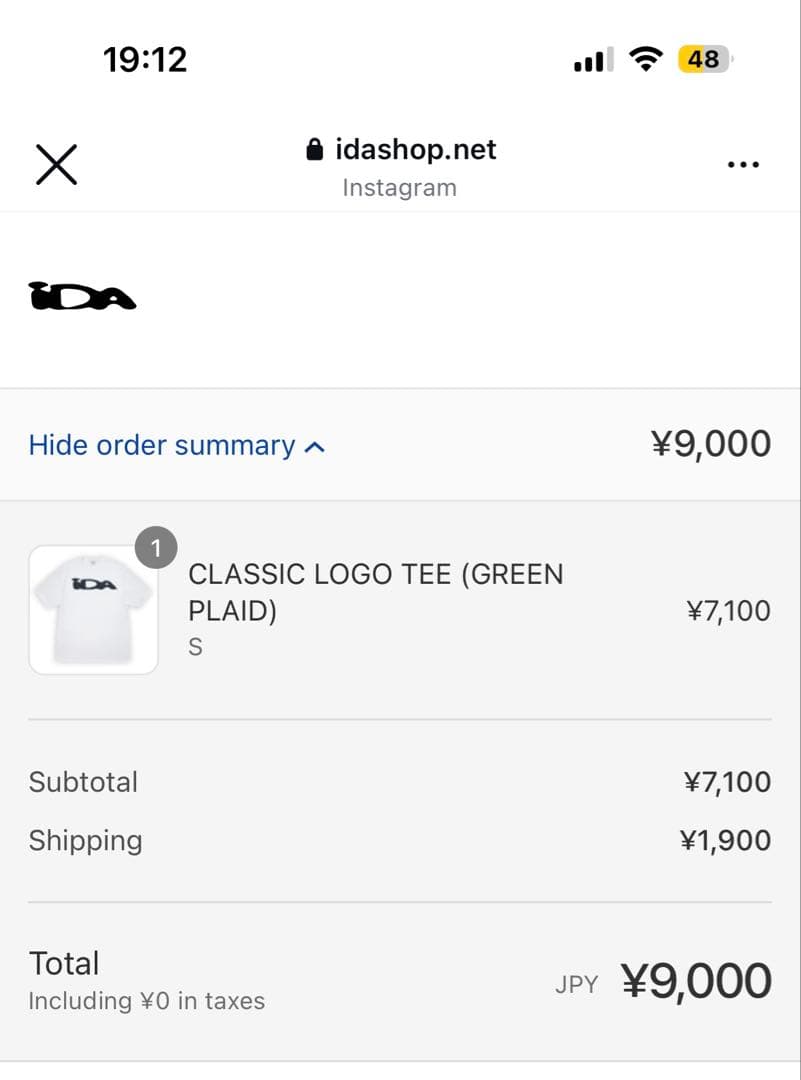The image size is (801, 1080).
Task: Tap the cellular signal indicator
Action: click(591, 59)
